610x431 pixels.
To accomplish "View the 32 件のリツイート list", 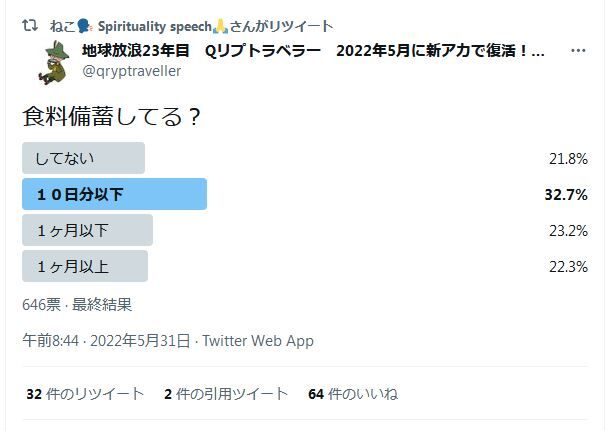I will pyautogui.click(x=85, y=394).
